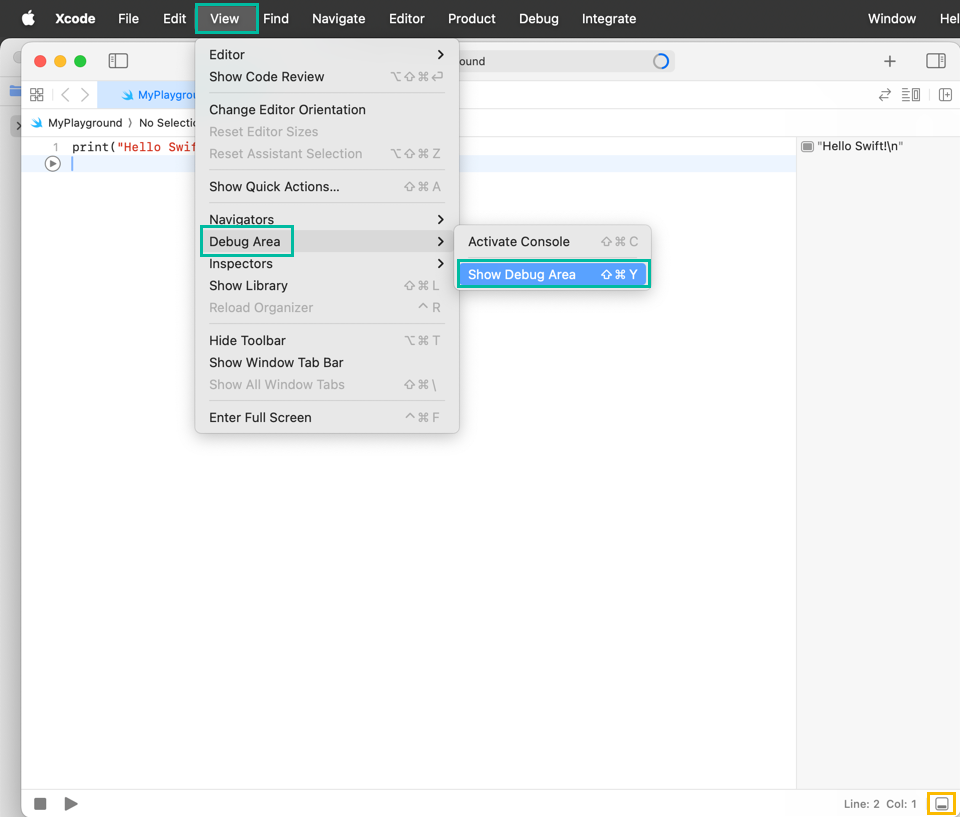
Task: Toggle the debug area button
Action: (942, 804)
